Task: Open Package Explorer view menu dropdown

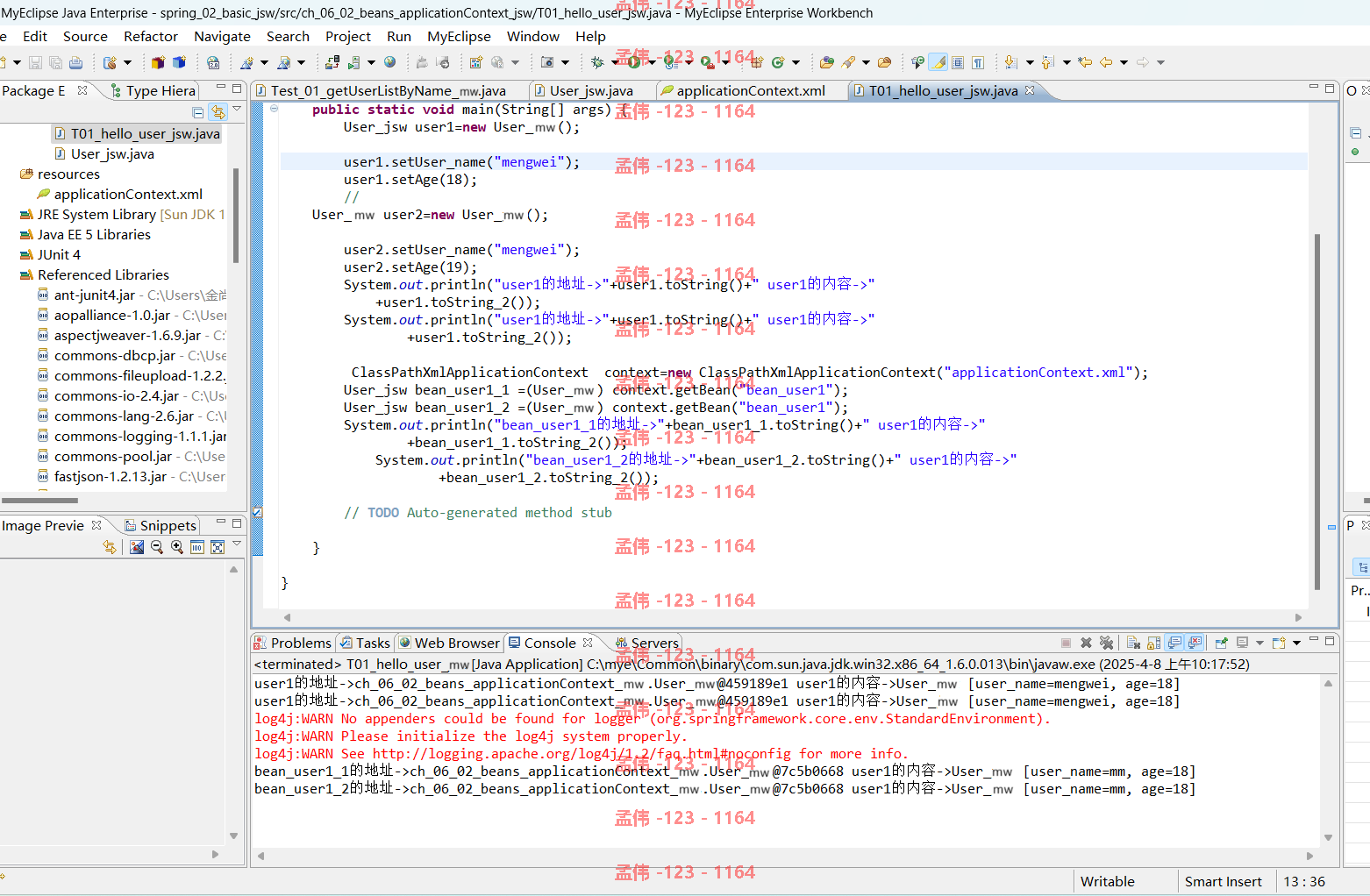Action: click(x=237, y=109)
